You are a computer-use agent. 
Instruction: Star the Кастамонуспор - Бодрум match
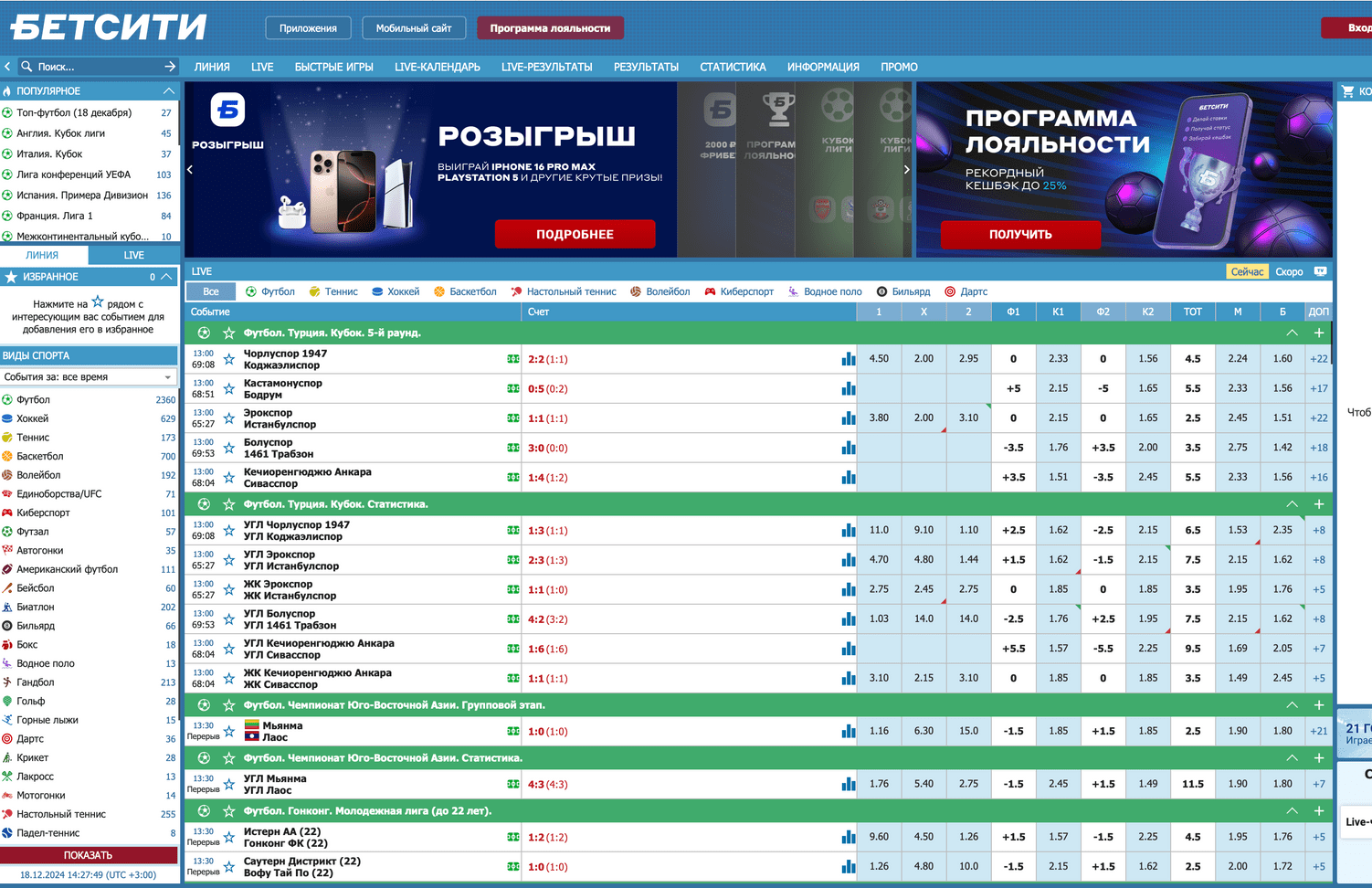click(x=229, y=388)
